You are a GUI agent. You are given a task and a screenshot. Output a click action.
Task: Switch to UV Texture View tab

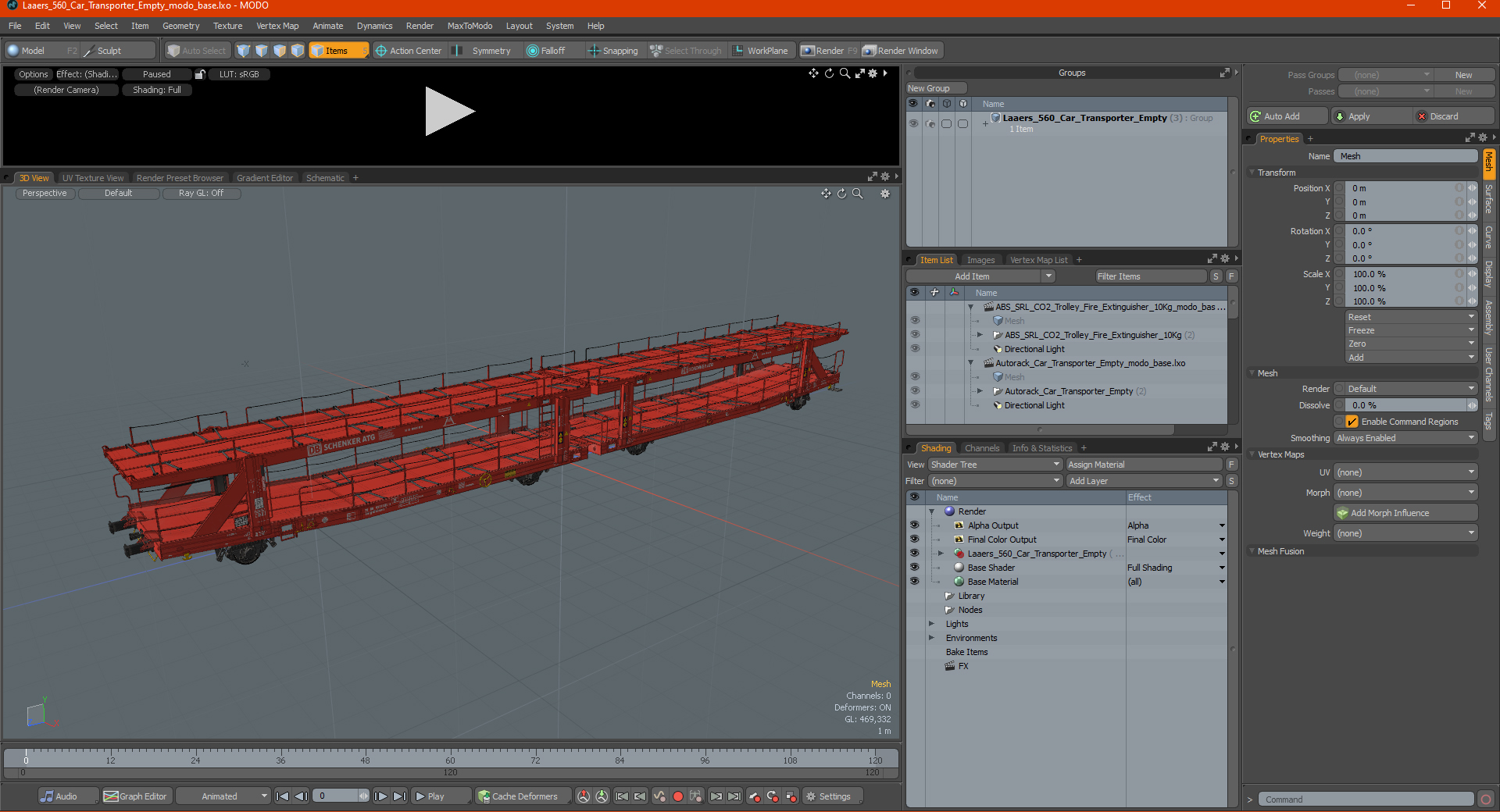[x=93, y=178]
